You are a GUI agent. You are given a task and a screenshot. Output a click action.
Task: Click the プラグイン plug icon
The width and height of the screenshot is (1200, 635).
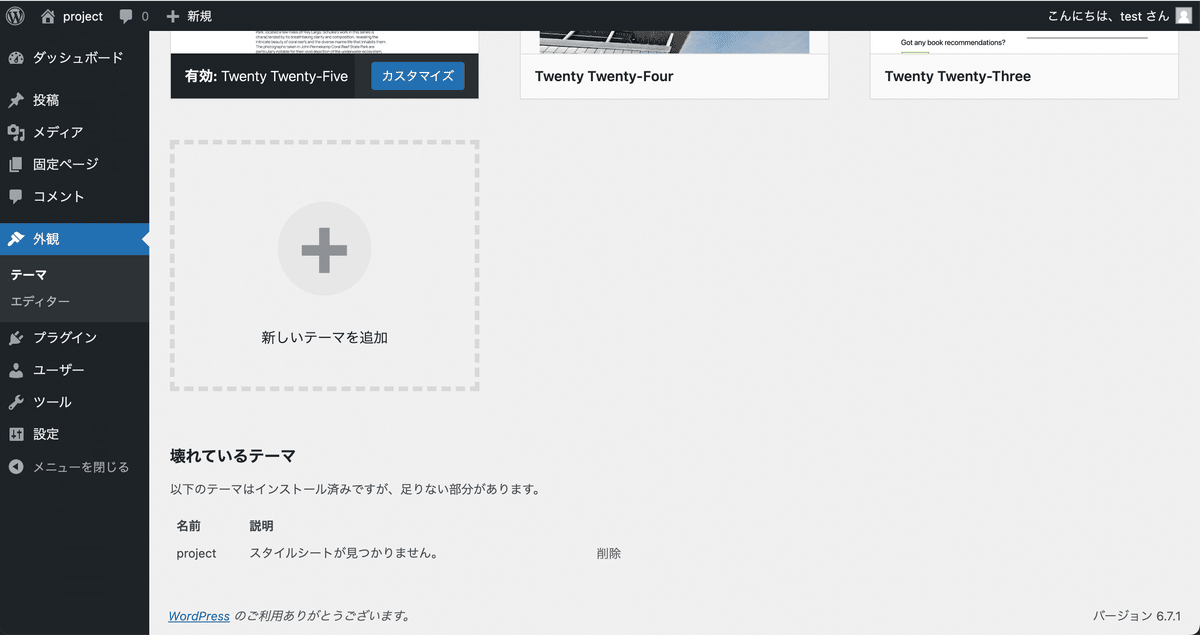[16, 338]
